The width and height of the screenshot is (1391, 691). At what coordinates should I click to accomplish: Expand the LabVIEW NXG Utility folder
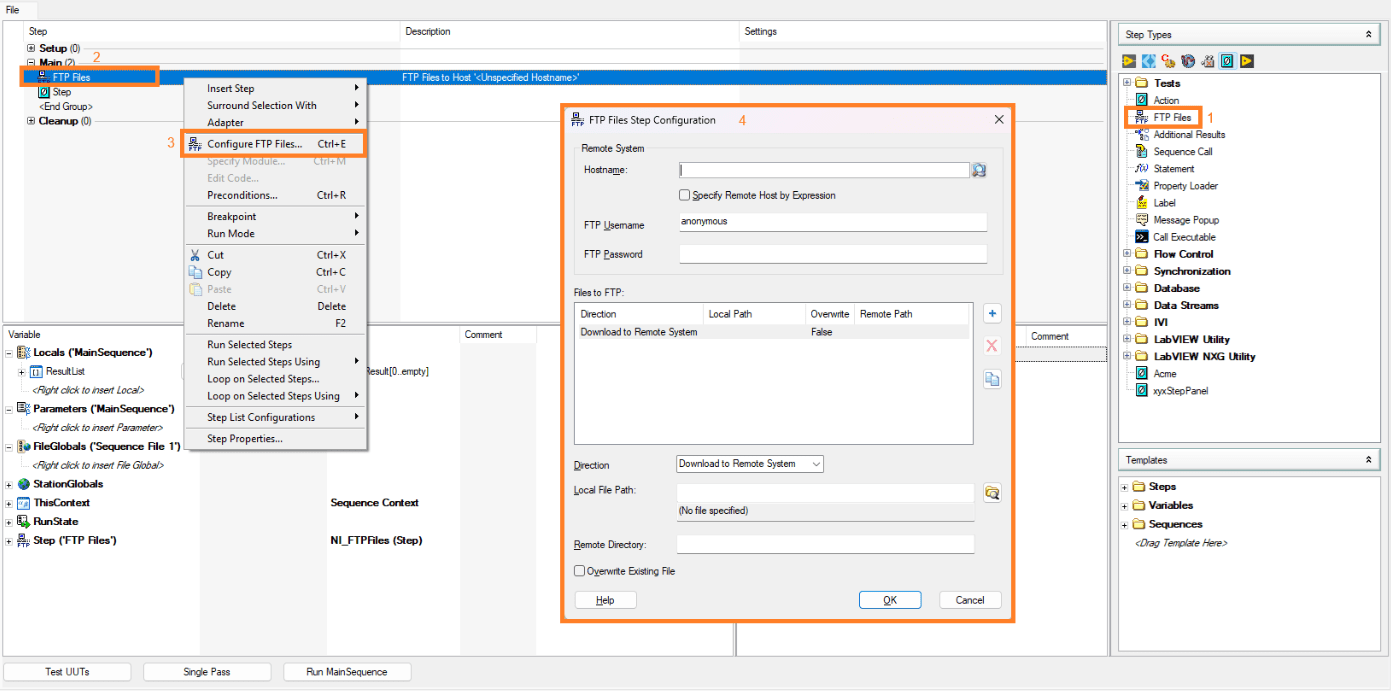pos(1128,356)
